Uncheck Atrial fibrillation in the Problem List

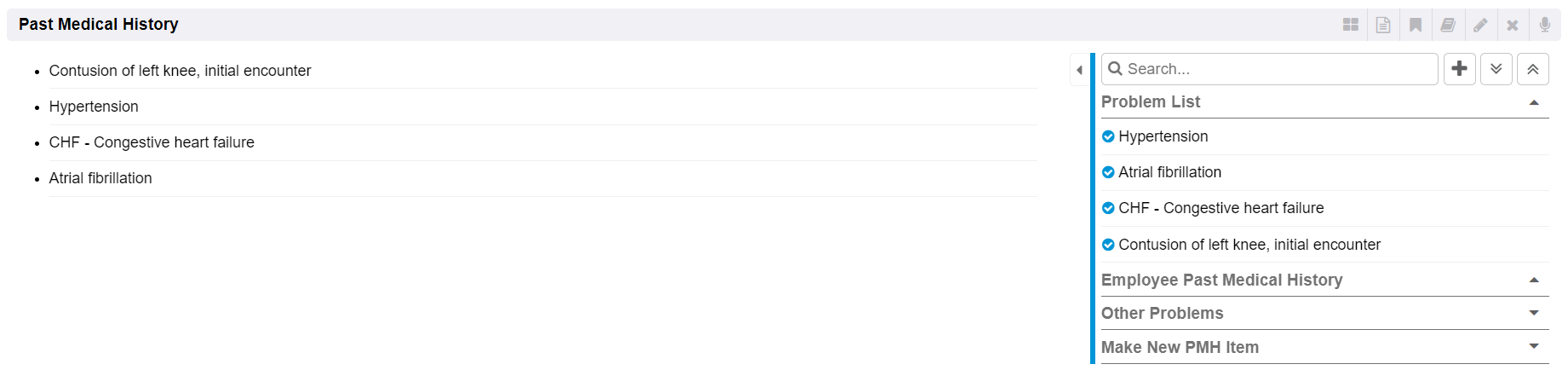point(1108,172)
